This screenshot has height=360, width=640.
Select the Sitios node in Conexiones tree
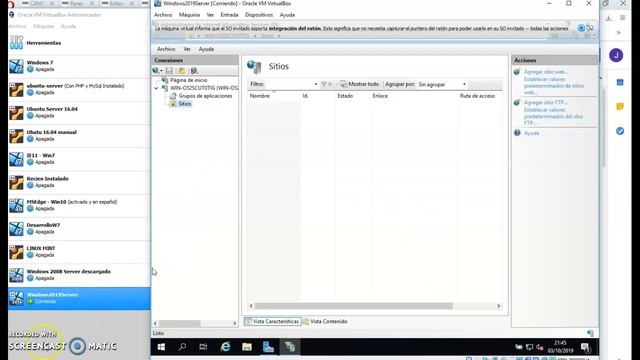tap(184, 104)
